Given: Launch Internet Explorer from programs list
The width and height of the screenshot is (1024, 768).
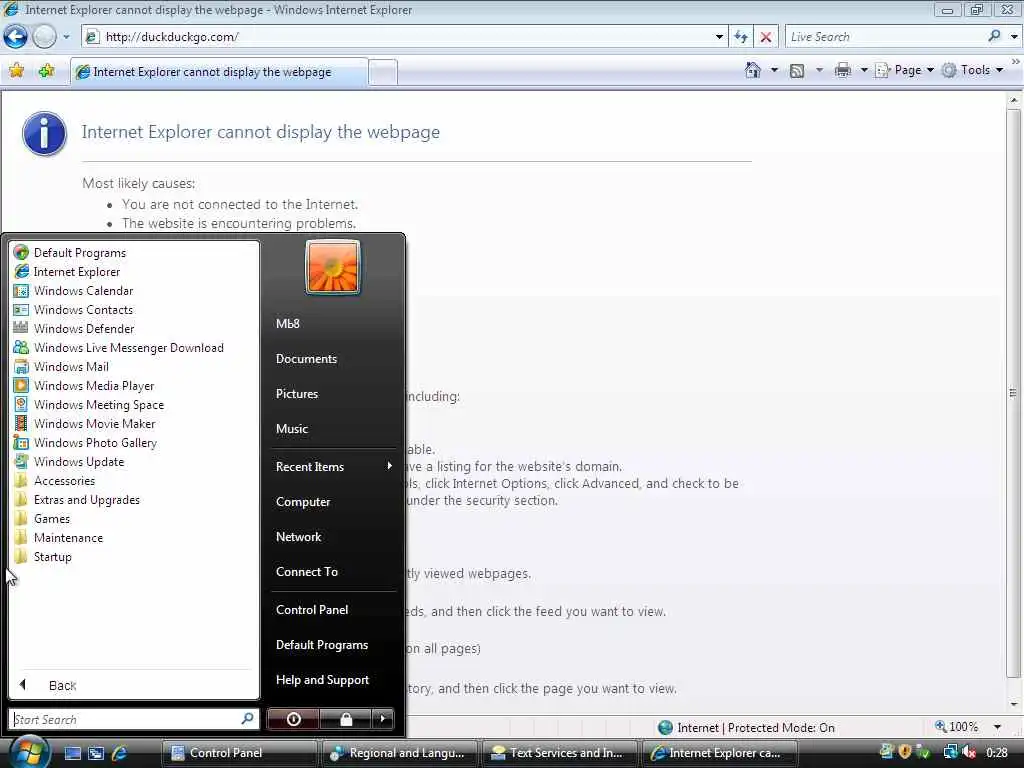Looking at the screenshot, I should click(135, 272).
